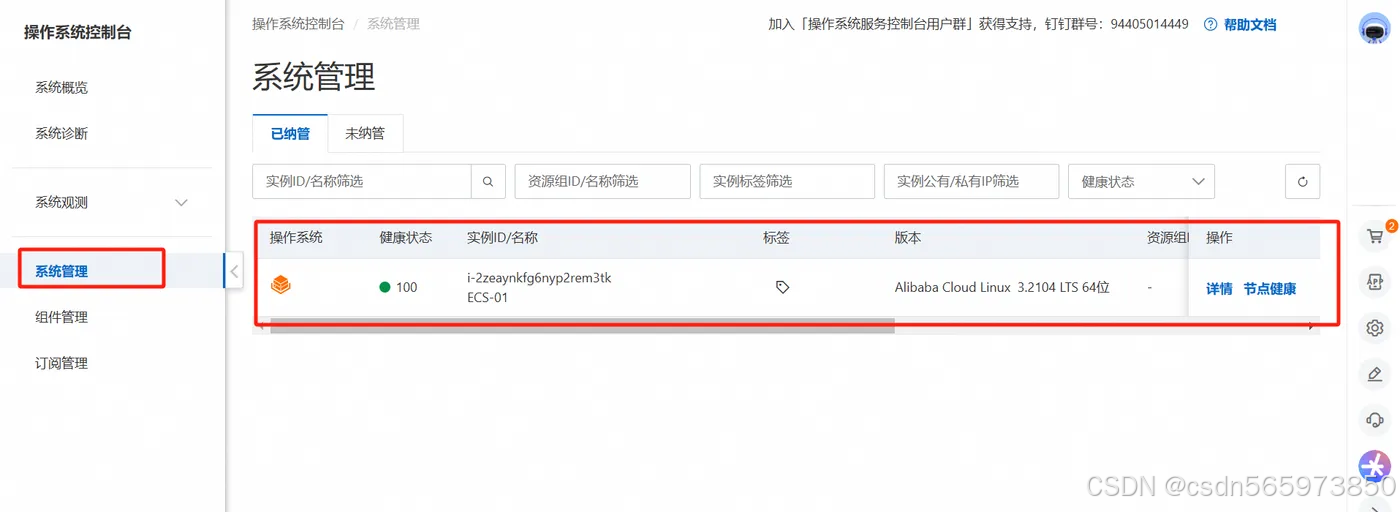
Task: Open the 系统观测 sidebar item
Action: 62,202
